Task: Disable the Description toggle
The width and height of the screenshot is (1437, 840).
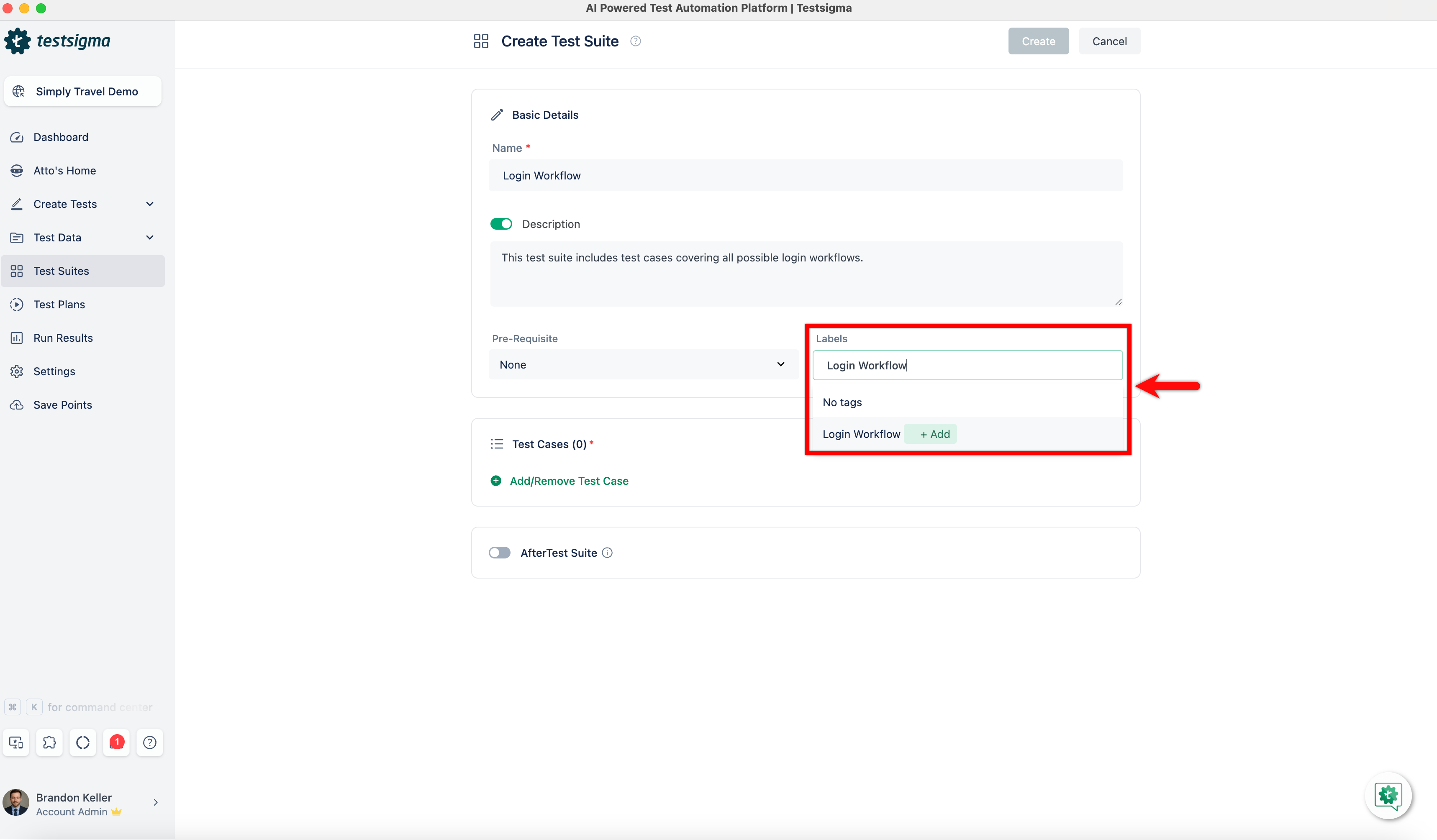Action: click(500, 224)
